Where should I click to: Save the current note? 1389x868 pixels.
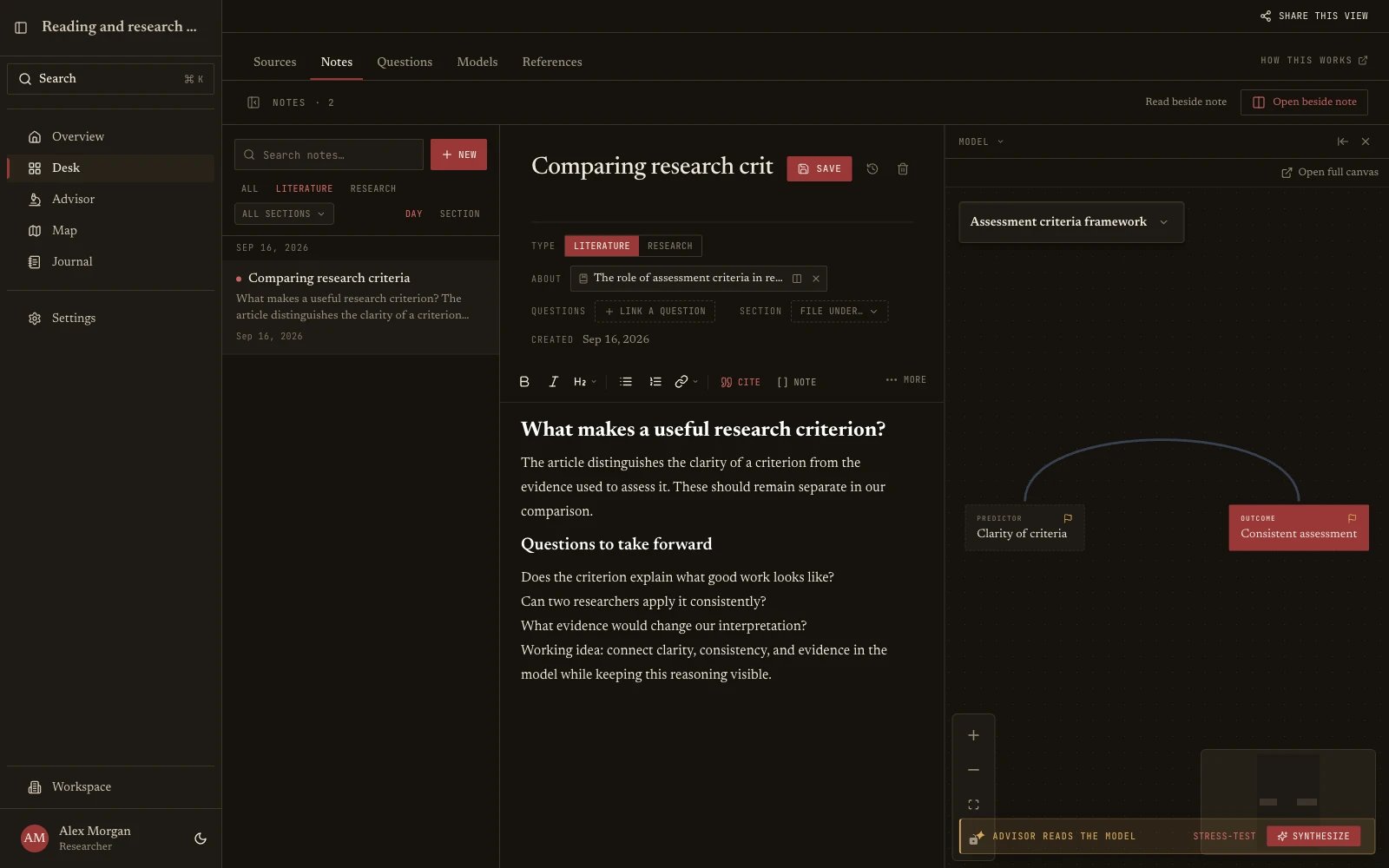[x=819, y=168]
